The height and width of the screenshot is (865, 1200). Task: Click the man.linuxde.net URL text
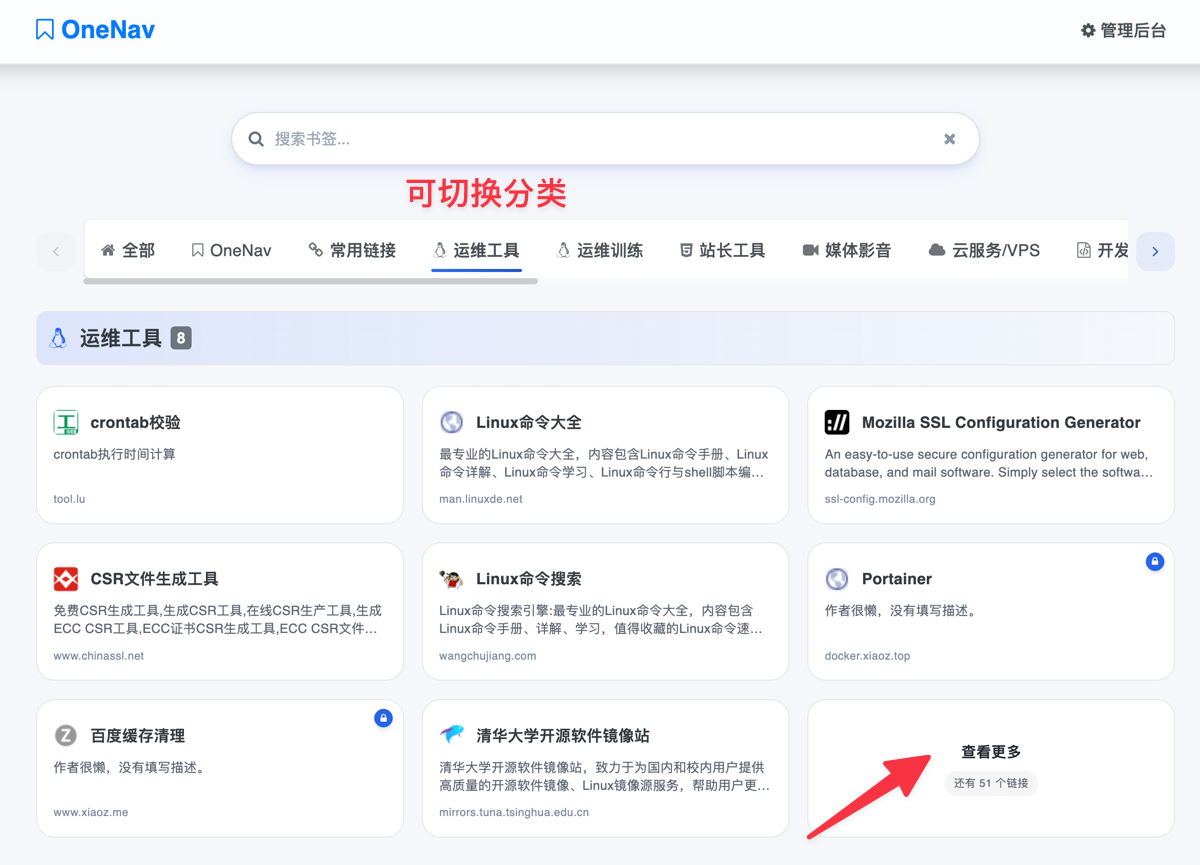coord(481,499)
